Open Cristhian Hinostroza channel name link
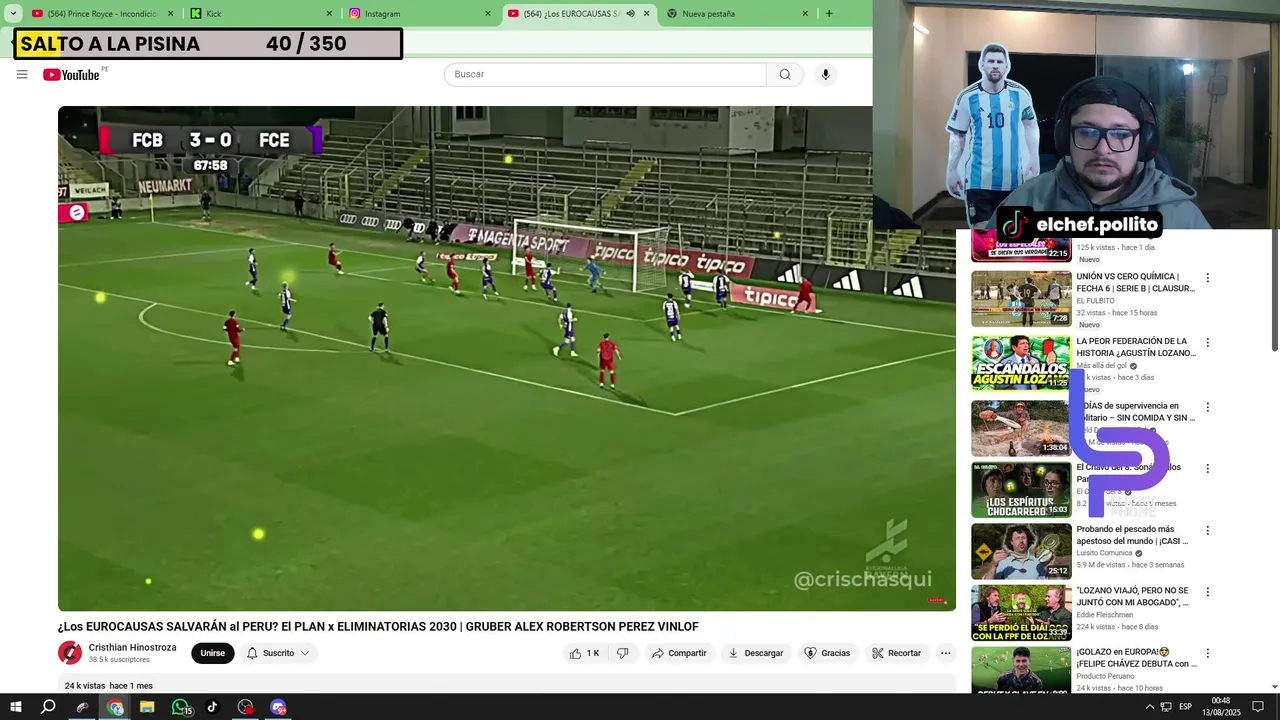 pyautogui.click(x=132, y=648)
